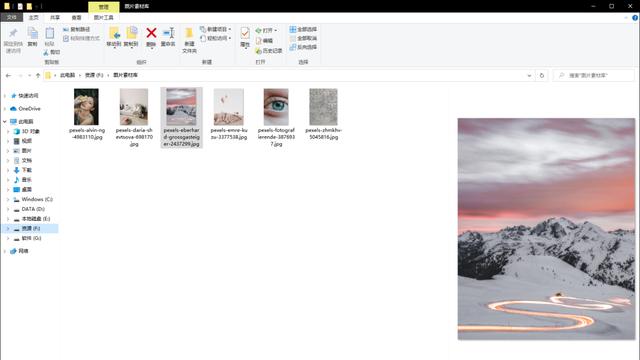Click the mountain preview image in preview pane
Screen dimensions: 640x360
546,229
